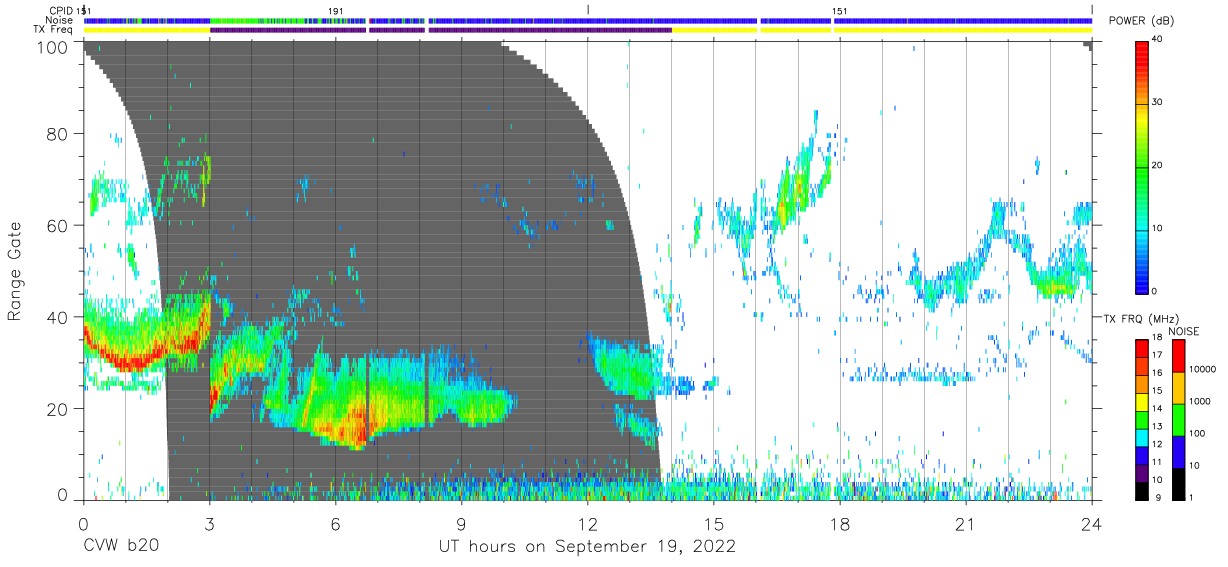Image resolution: width=1228 pixels, height=567 pixels.
Task: Click the CPID row label at top
Action: click(x=59, y=10)
